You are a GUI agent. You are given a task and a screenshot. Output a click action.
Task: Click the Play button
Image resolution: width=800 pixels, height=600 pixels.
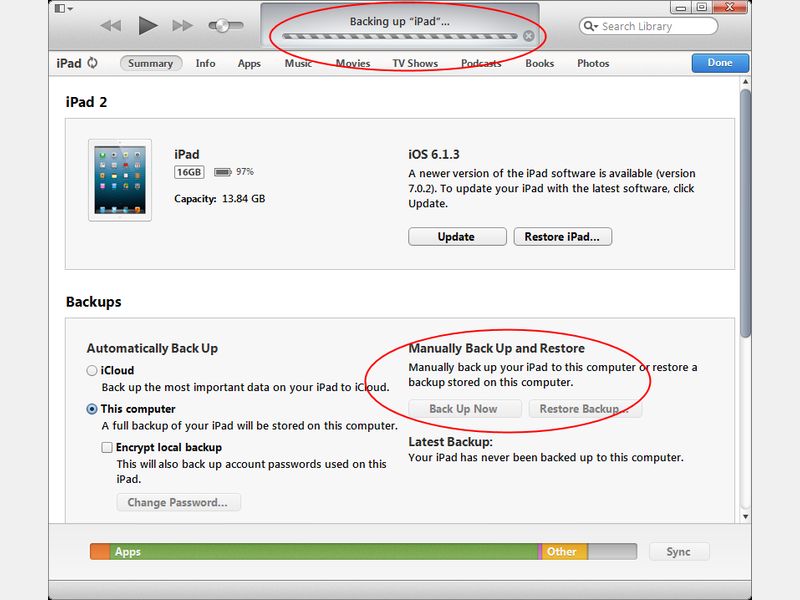147,26
